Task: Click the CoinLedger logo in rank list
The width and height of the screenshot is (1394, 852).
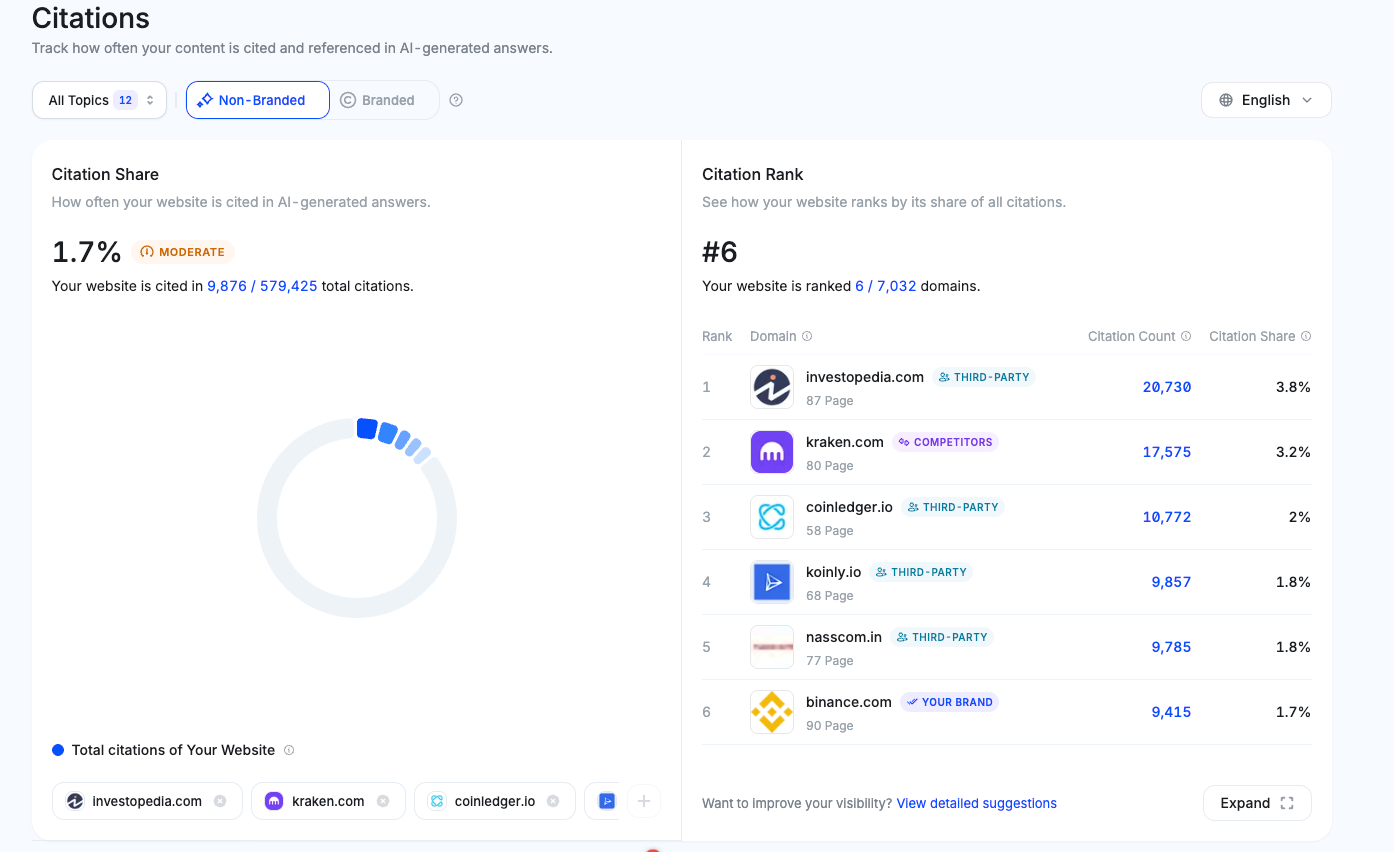Action: coord(771,517)
